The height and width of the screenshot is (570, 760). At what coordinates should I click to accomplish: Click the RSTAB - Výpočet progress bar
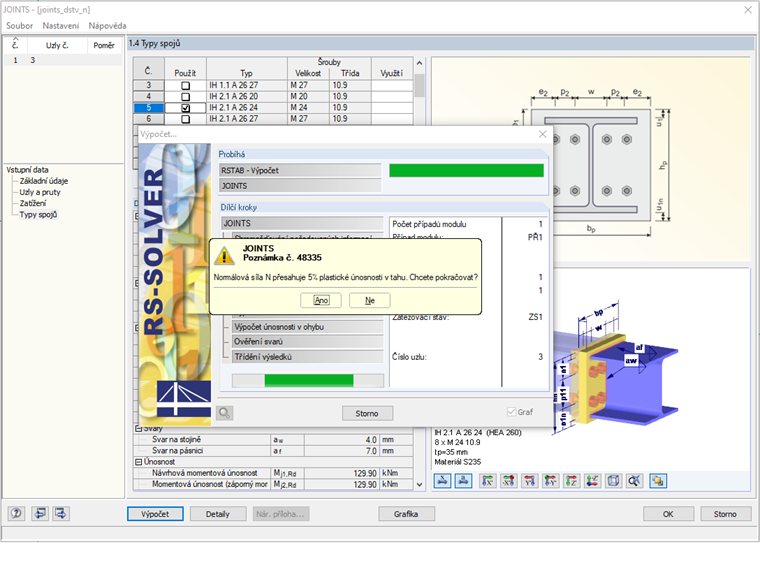point(466,171)
